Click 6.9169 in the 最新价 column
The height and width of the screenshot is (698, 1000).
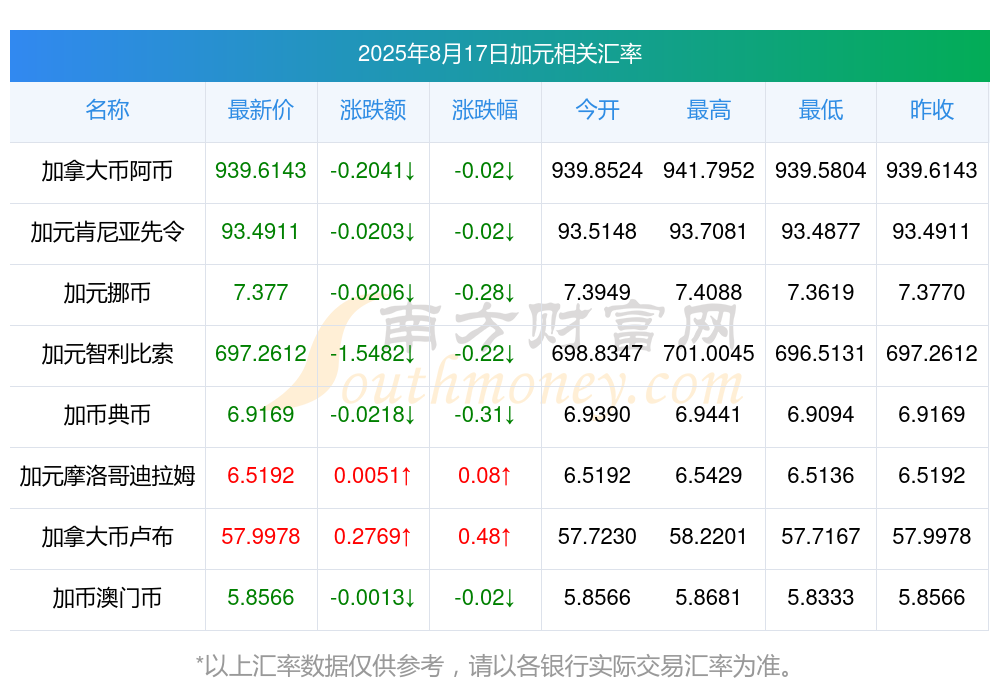click(261, 415)
